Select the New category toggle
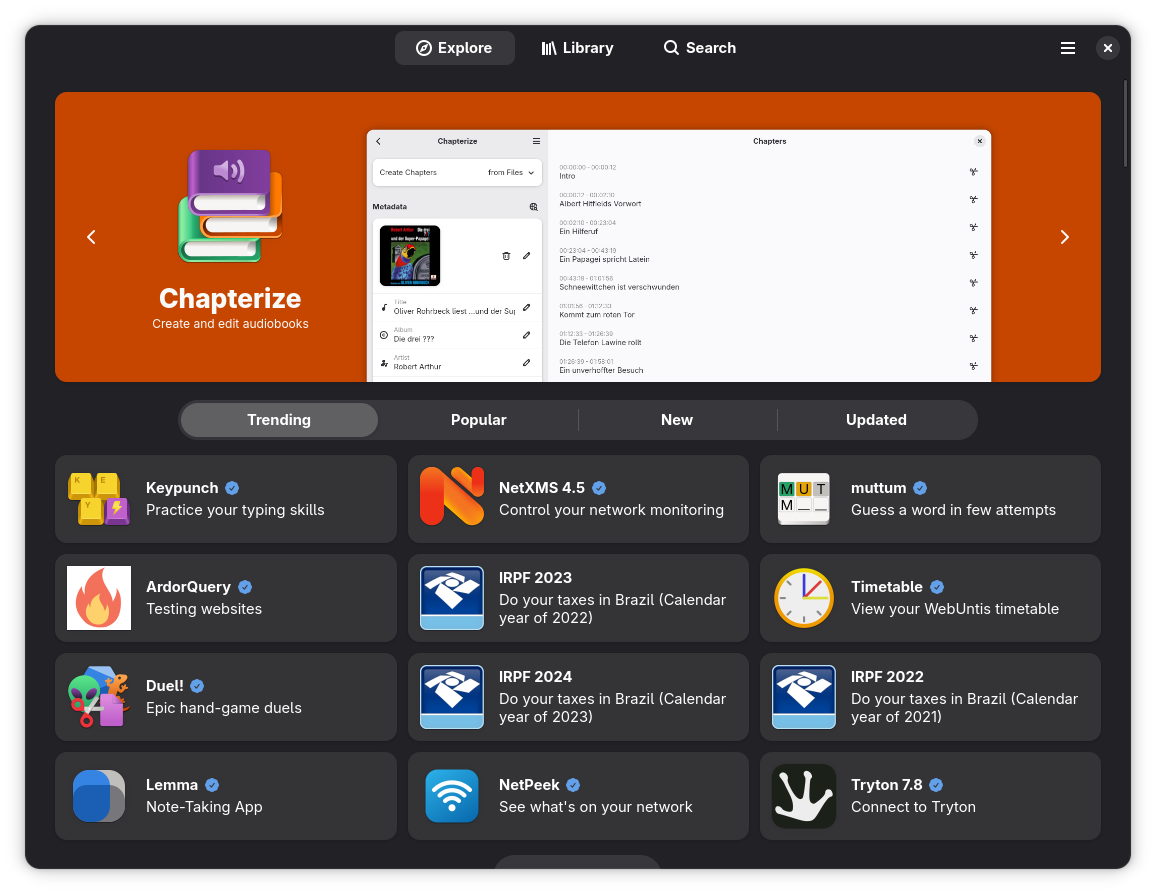 677,419
